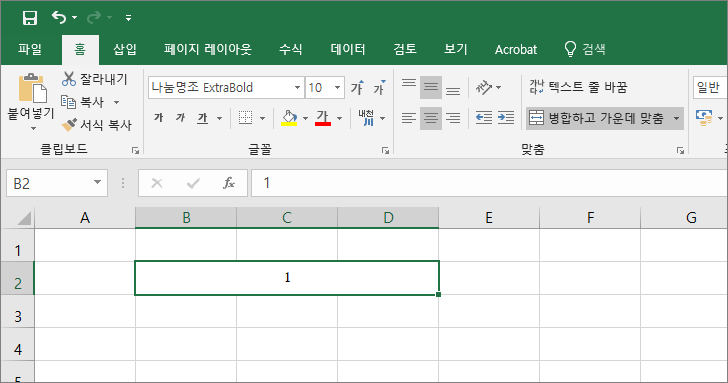Apply the yellow fill color bucket
The image size is (728, 383).
(289, 118)
